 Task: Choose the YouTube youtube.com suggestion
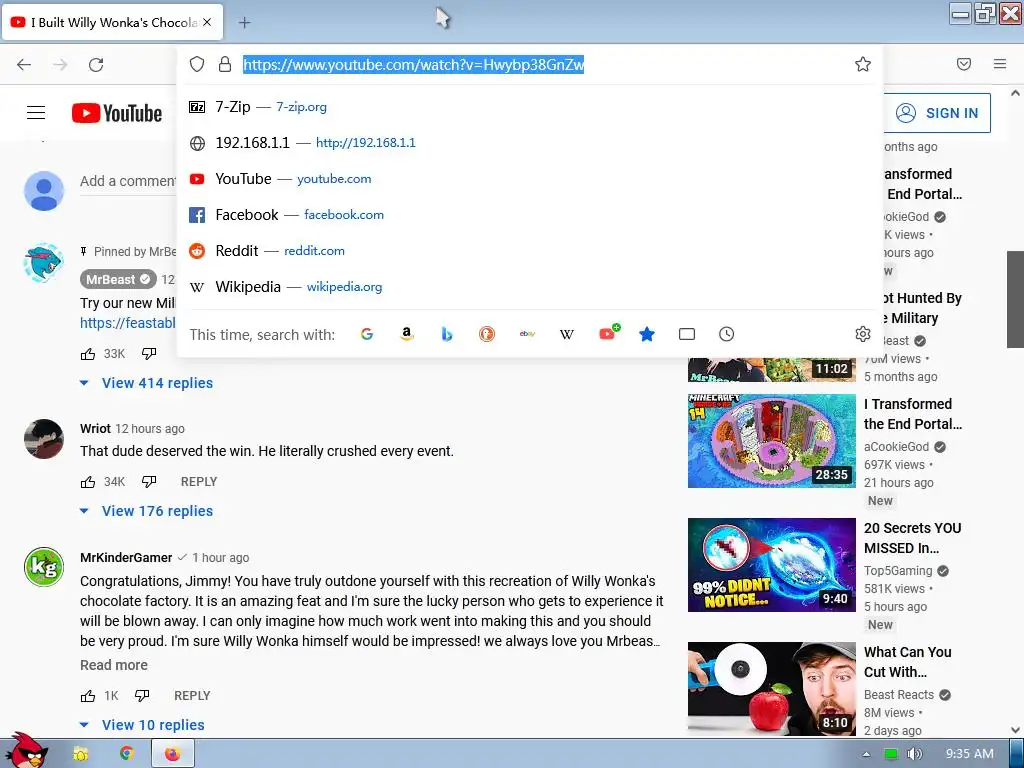(529, 178)
